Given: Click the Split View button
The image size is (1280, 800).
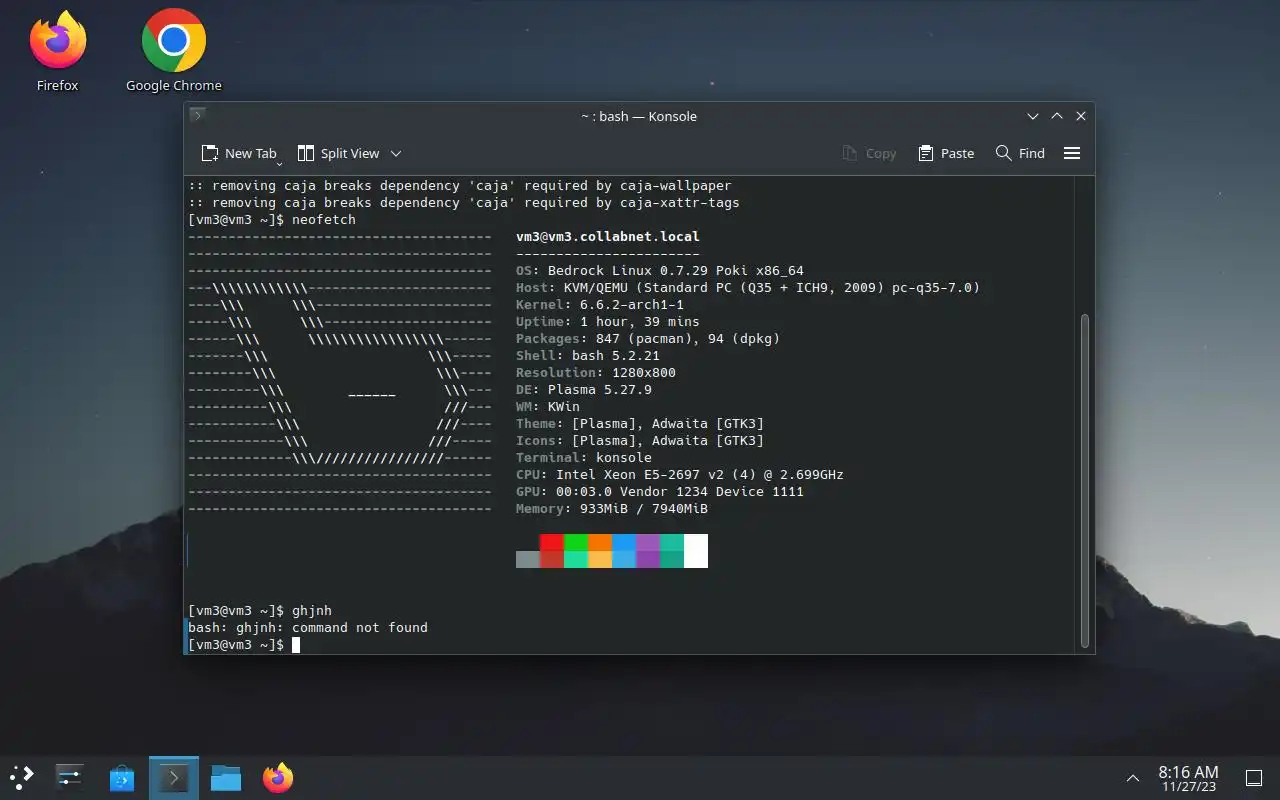Looking at the screenshot, I should tap(339, 153).
